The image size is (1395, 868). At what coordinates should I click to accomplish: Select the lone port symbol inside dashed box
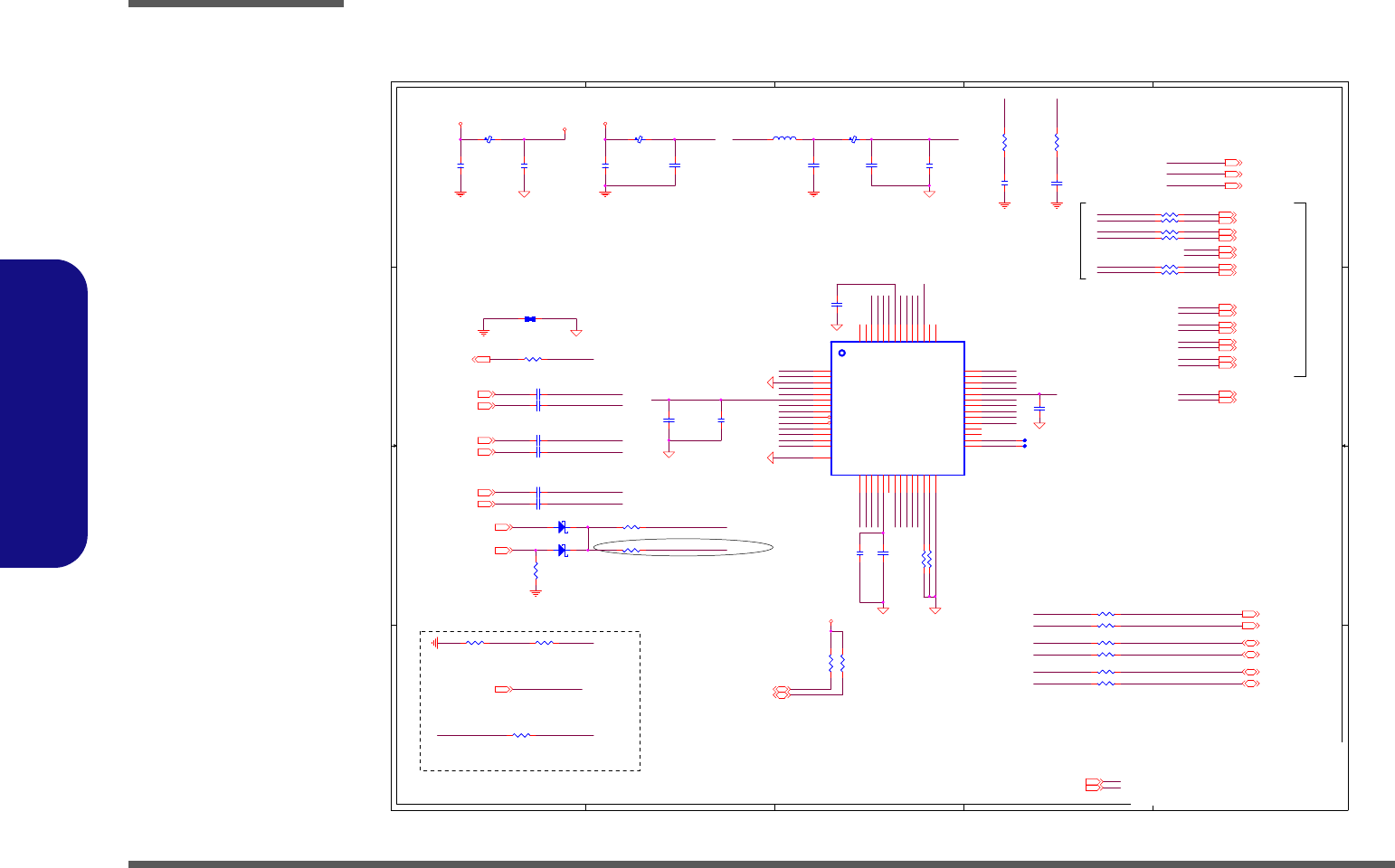(504, 689)
